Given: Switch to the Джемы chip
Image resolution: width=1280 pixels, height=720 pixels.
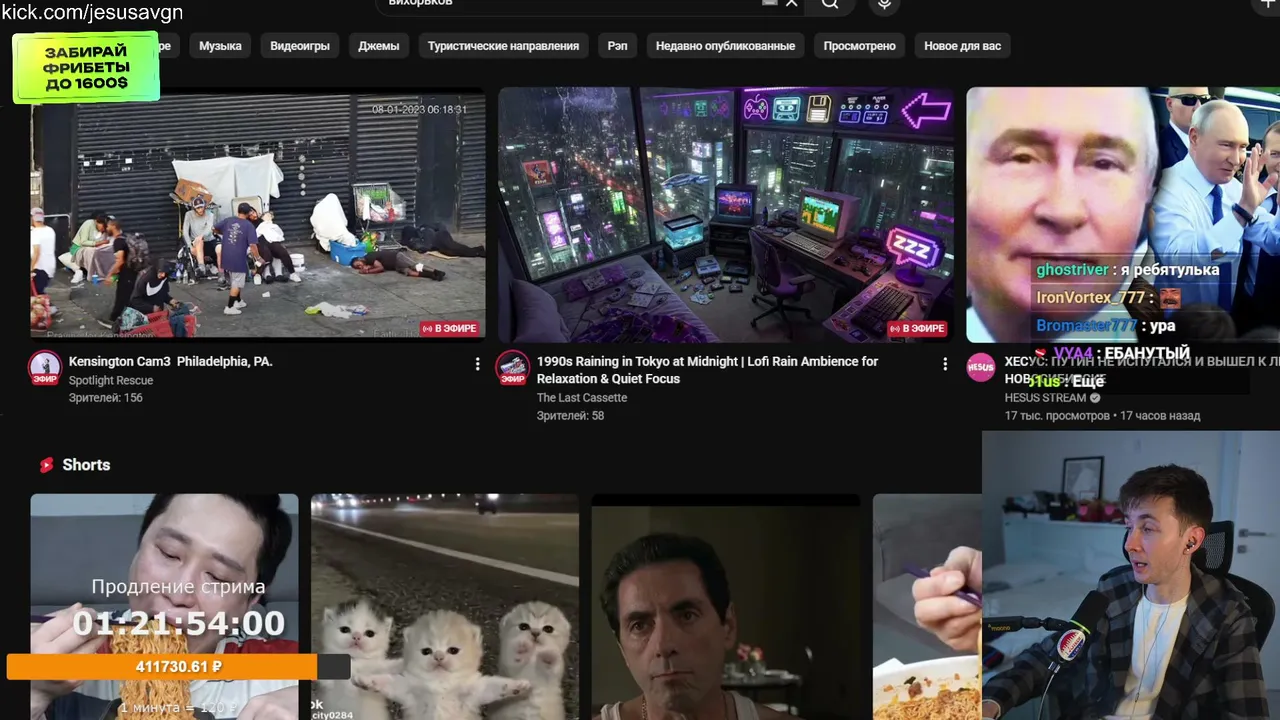Looking at the screenshot, I should coord(379,46).
